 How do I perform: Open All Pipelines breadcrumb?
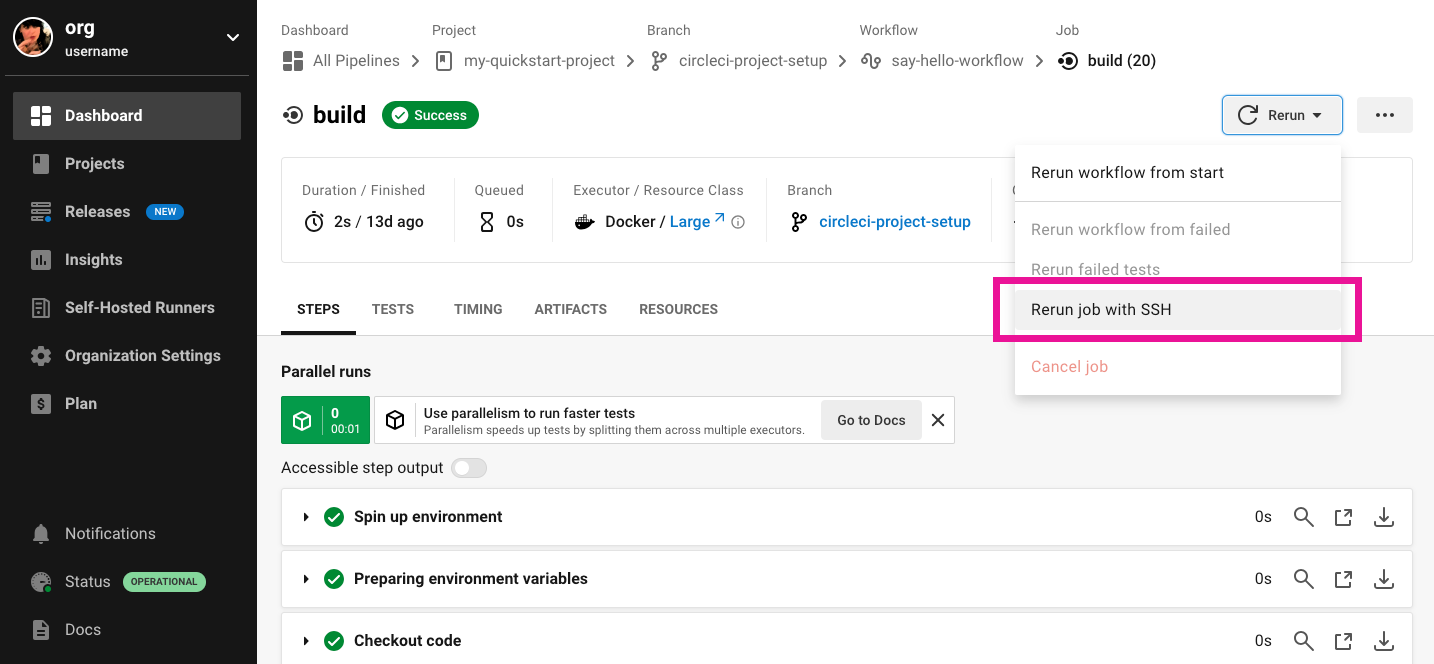[341, 61]
